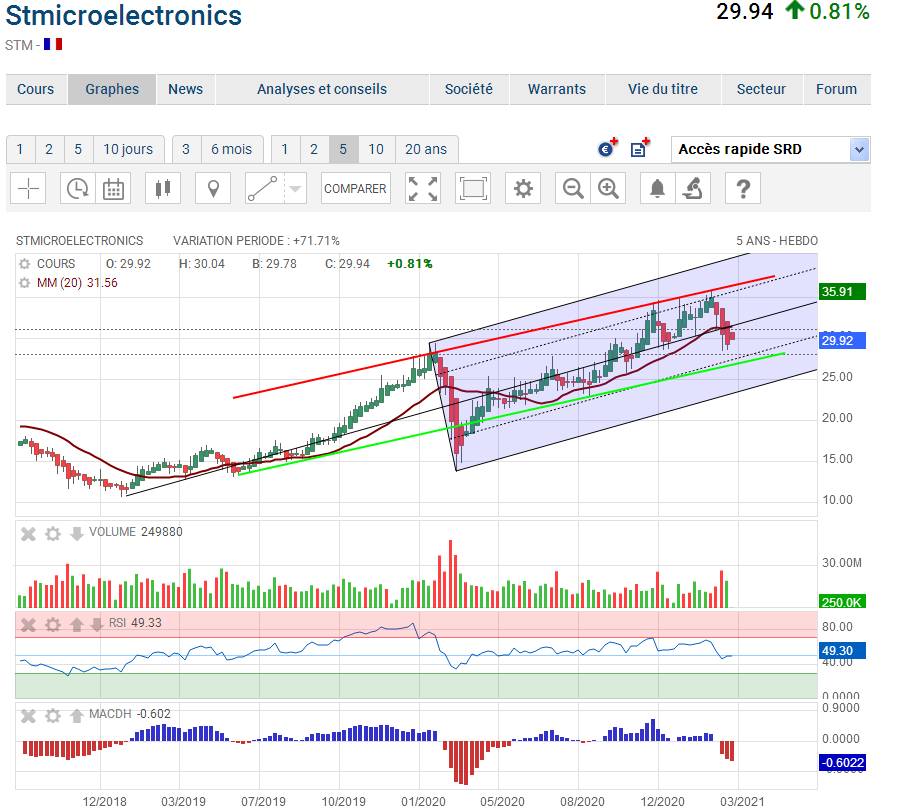912x812 pixels.
Task: Move VOLUME panel down arrow
Action: pos(76,533)
